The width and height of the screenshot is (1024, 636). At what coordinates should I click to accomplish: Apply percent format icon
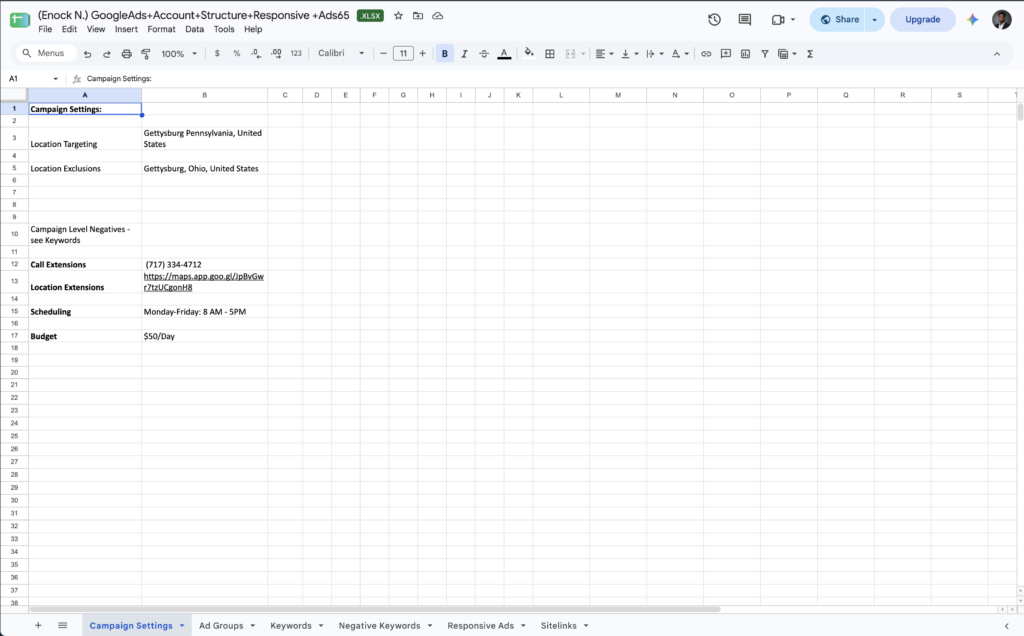point(236,54)
